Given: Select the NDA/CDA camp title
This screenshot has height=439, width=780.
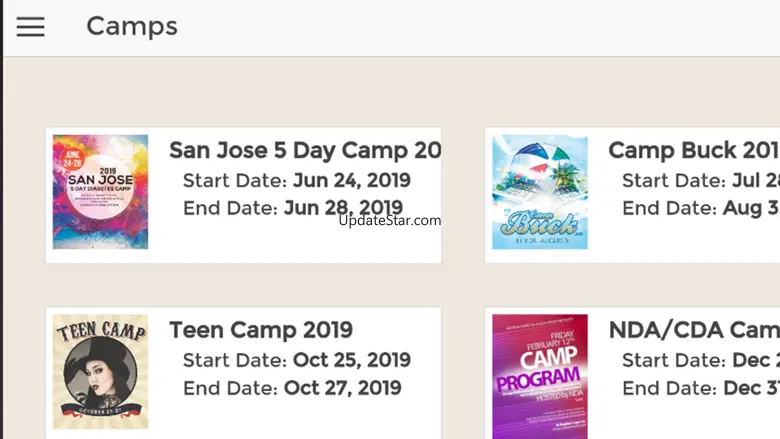Looking at the screenshot, I should [692, 330].
